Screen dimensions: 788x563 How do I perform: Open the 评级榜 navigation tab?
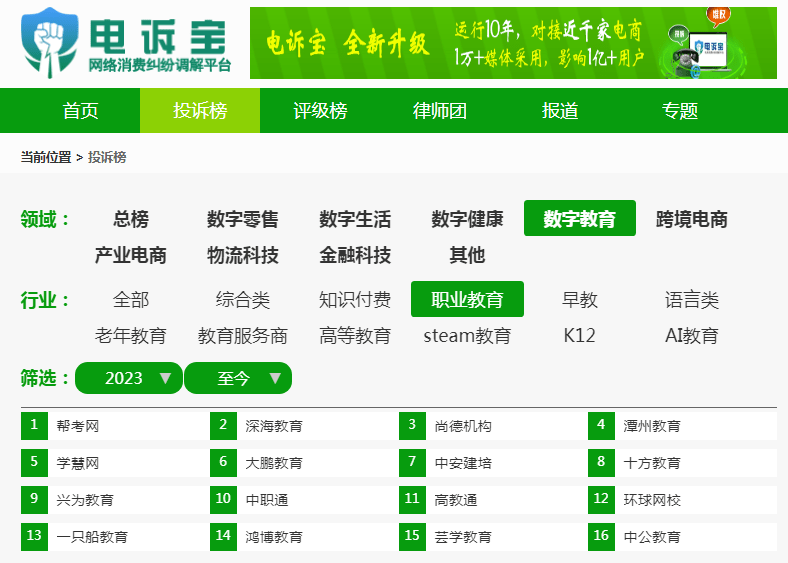click(320, 111)
